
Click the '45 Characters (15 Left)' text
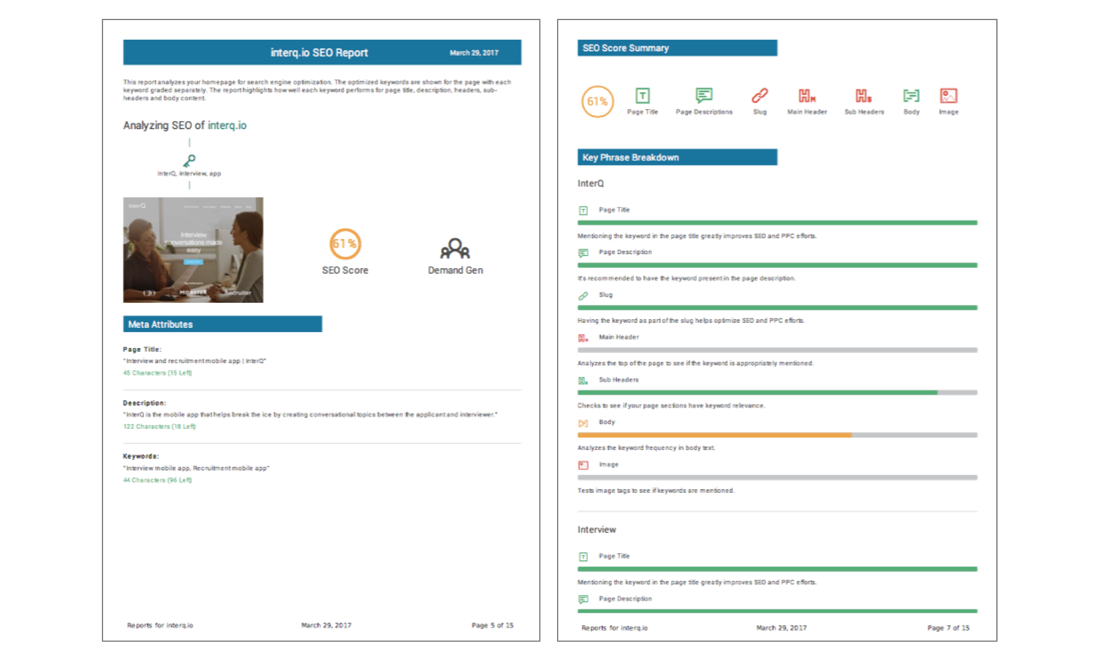157,373
